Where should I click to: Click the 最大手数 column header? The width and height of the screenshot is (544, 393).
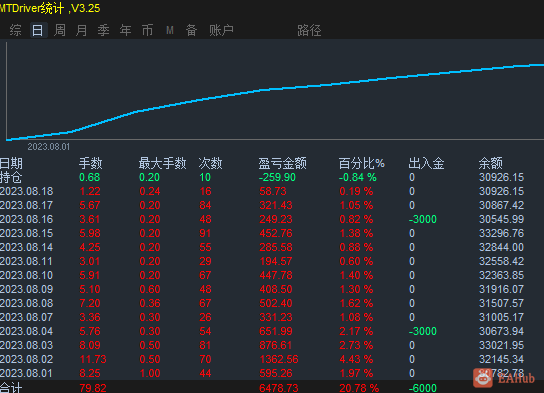tap(162, 163)
